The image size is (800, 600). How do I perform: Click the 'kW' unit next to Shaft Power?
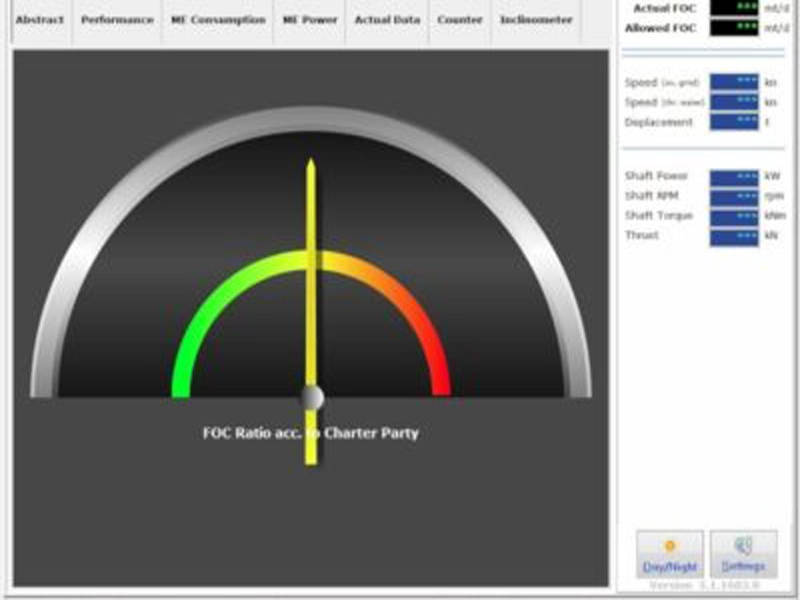(772, 177)
